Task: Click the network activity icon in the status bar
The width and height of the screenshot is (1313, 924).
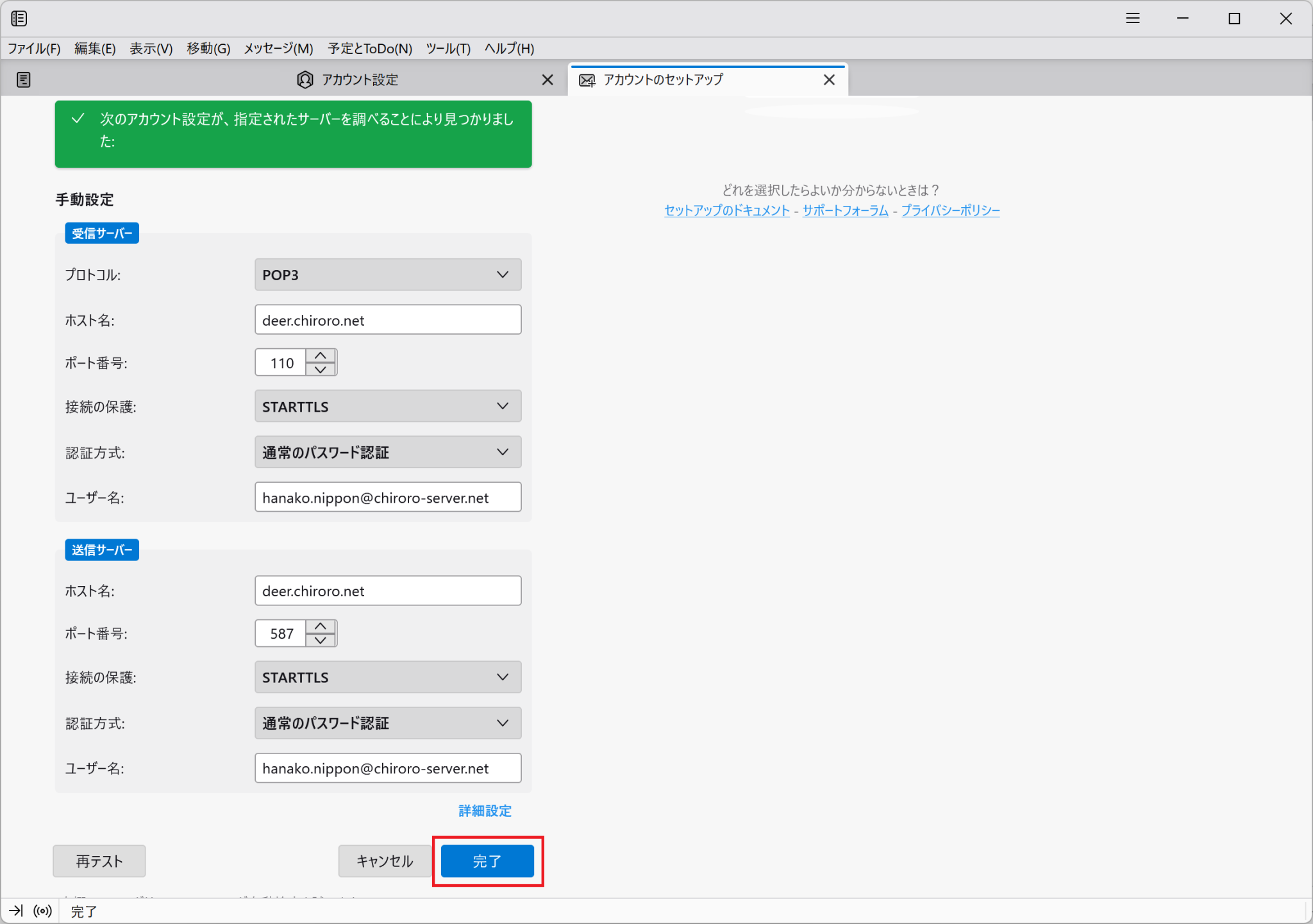Action: tap(42, 911)
